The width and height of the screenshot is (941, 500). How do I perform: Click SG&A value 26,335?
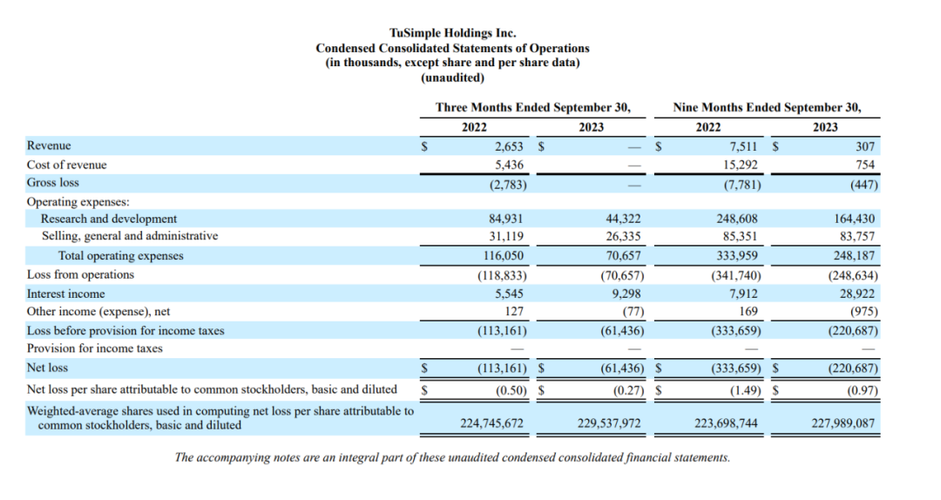[x=623, y=236]
